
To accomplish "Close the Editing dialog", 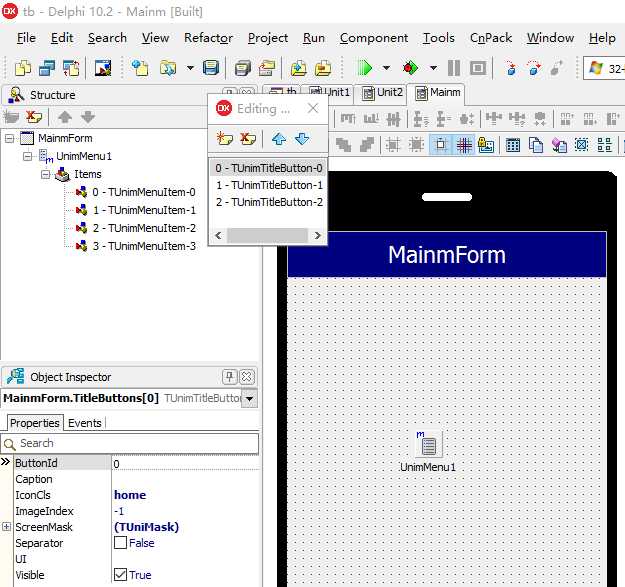I will coord(313,108).
